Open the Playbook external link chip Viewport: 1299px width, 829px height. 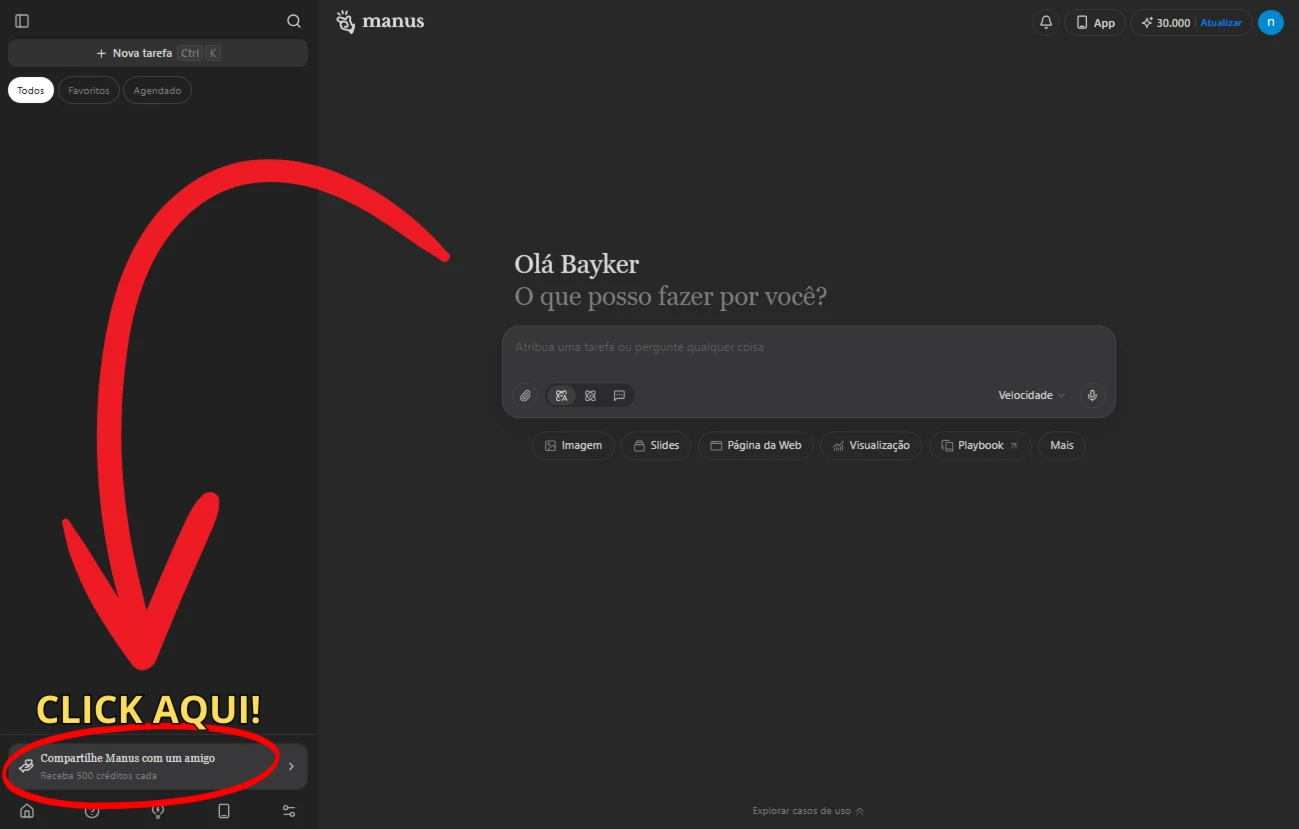click(x=980, y=446)
